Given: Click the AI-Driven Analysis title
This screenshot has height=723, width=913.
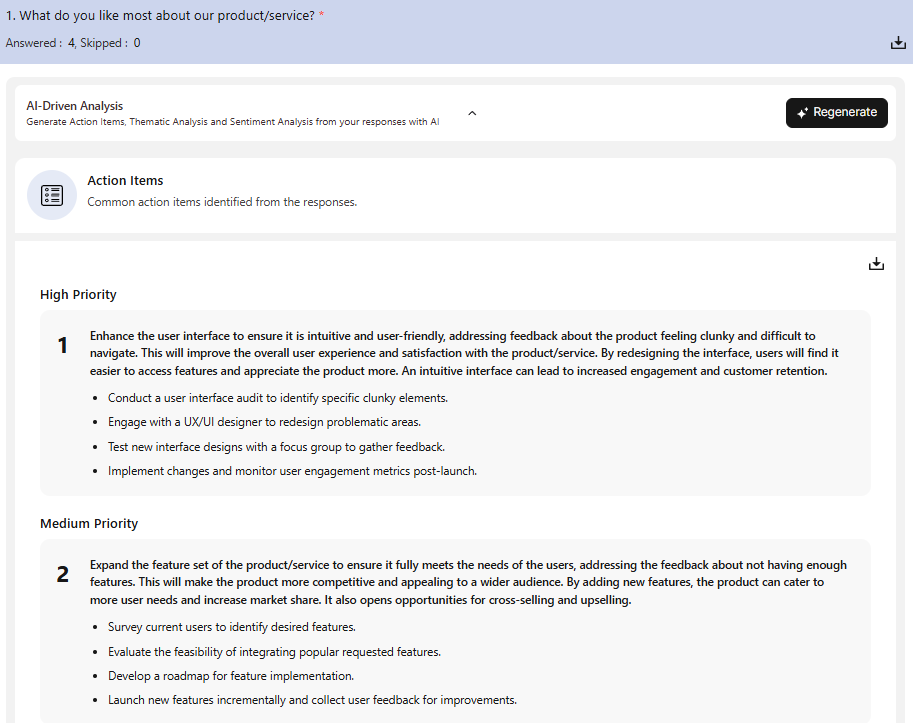Looking at the screenshot, I should click(75, 106).
